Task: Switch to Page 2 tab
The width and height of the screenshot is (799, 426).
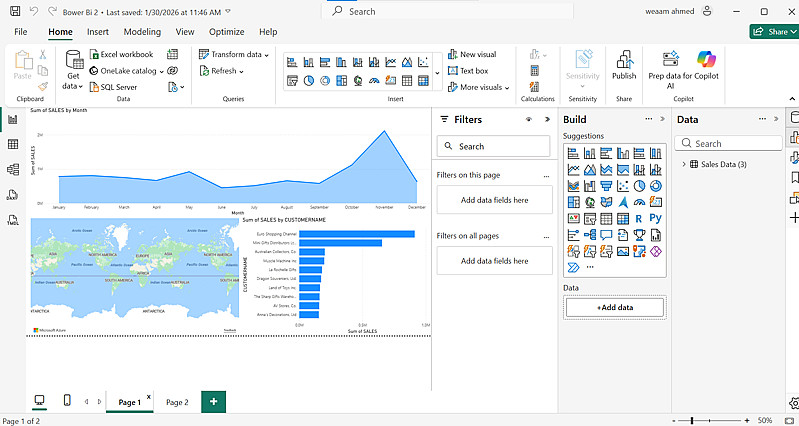Action: click(x=177, y=402)
